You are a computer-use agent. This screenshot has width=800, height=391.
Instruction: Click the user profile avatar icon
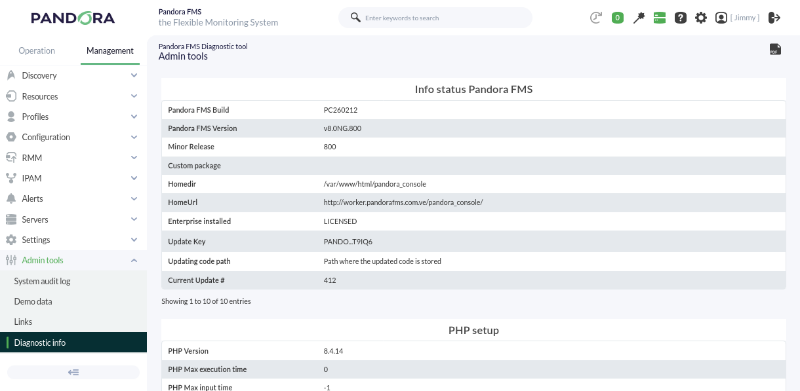[x=720, y=18]
